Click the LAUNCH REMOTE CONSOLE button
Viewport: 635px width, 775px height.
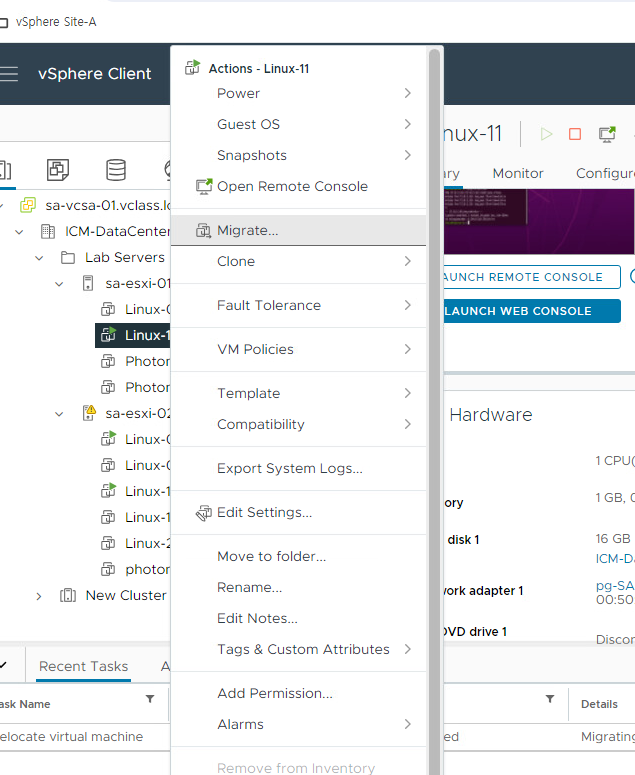pos(531,277)
